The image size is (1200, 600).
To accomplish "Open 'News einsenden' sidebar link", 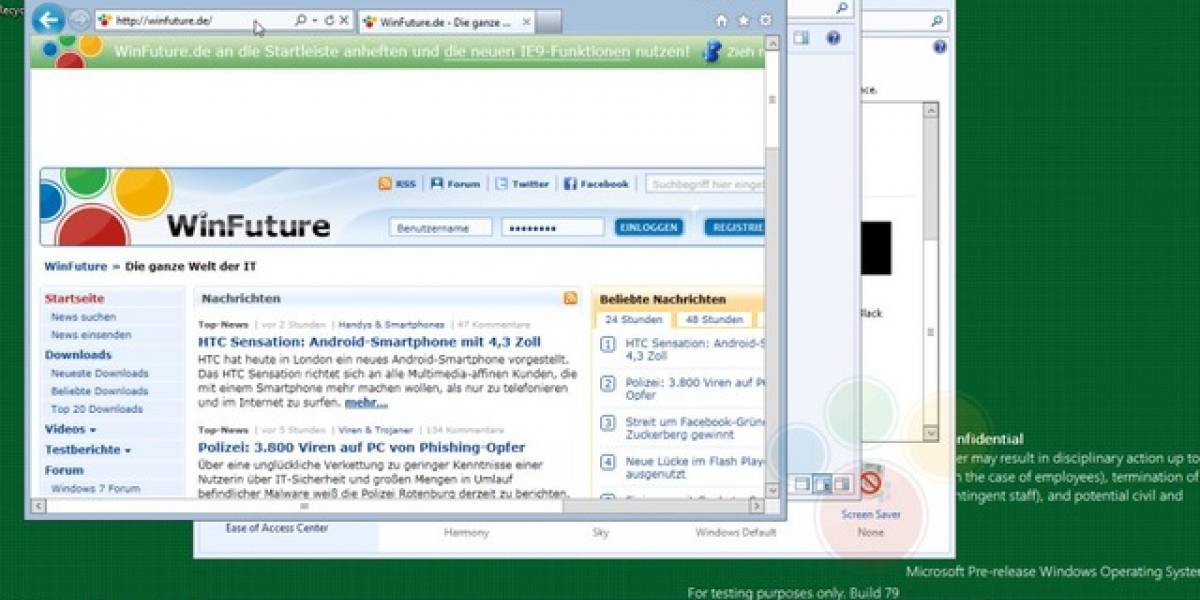I will coord(91,335).
